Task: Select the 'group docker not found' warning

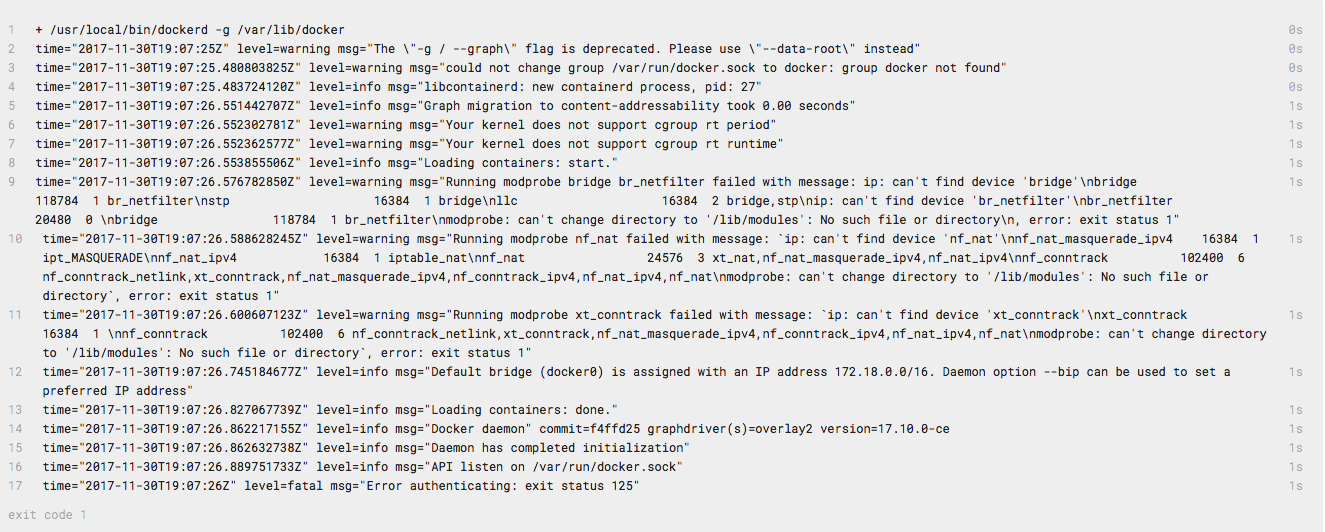Action: [x=520, y=68]
